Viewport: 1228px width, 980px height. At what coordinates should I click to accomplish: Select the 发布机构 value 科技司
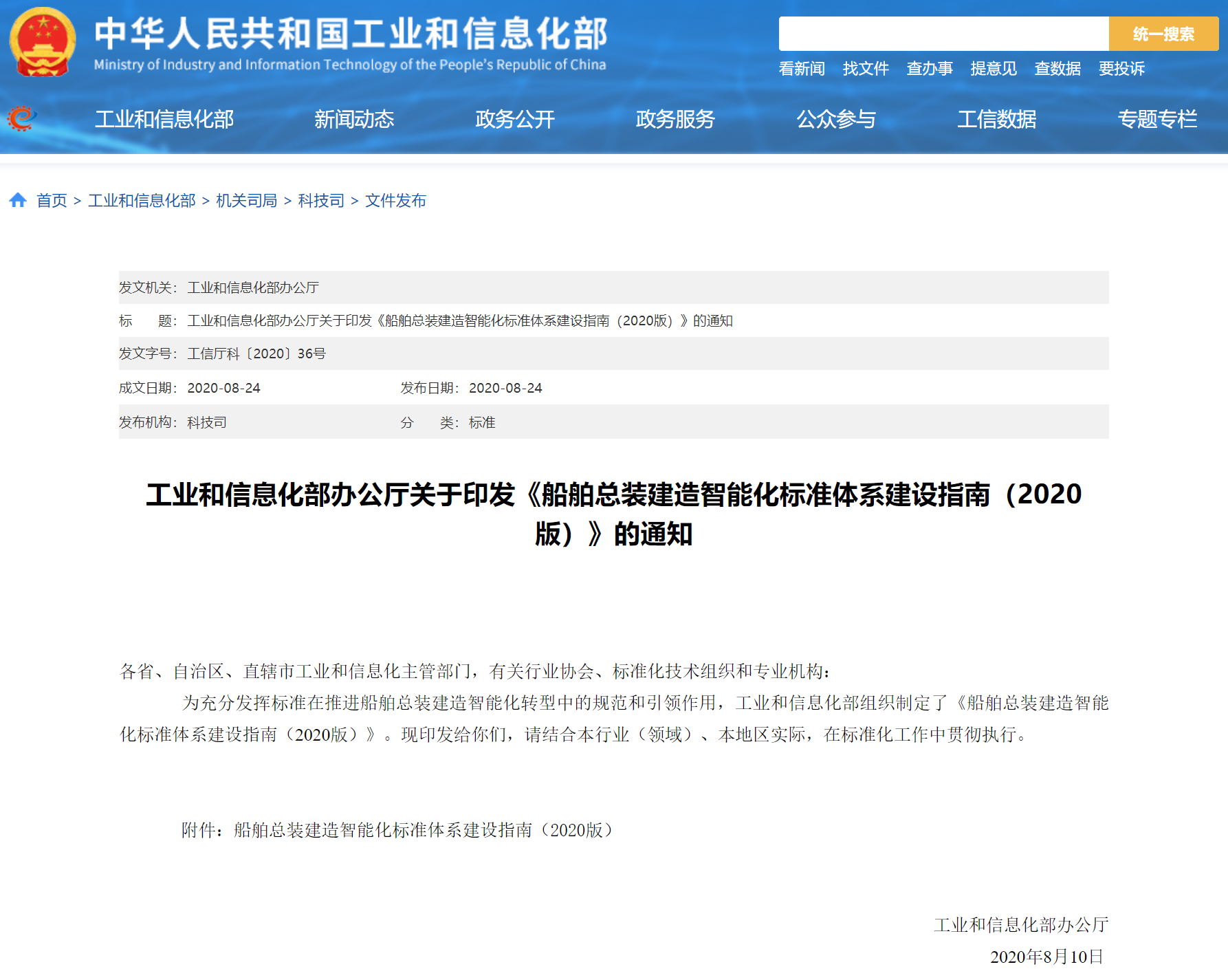point(207,422)
